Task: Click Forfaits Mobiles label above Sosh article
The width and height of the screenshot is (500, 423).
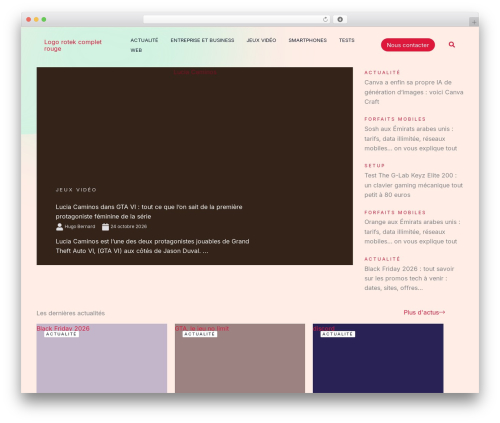Action: (395, 119)
